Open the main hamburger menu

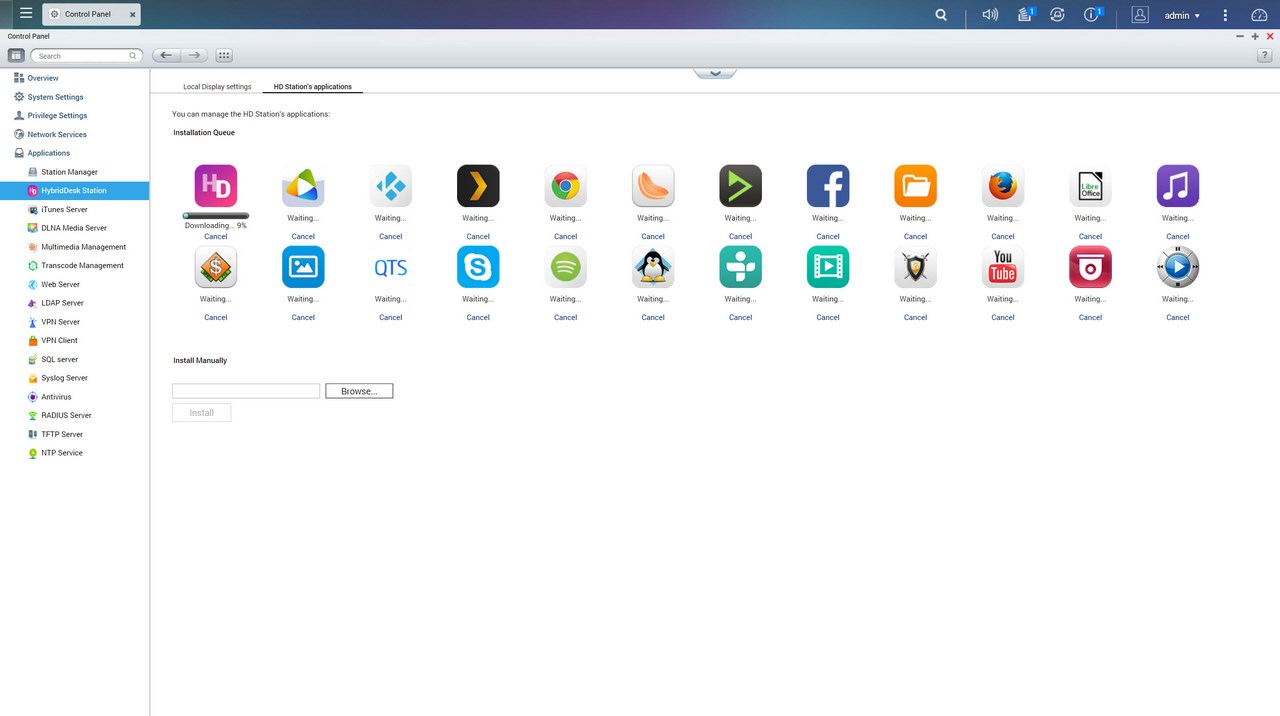(26, 14)
